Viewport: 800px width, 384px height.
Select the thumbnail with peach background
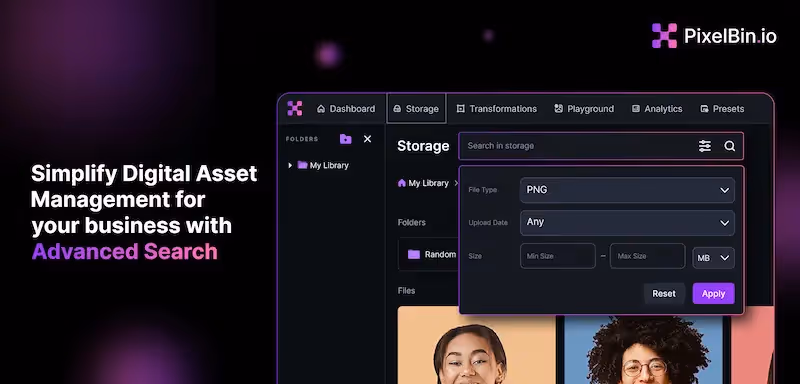click(x=477, y=345)
